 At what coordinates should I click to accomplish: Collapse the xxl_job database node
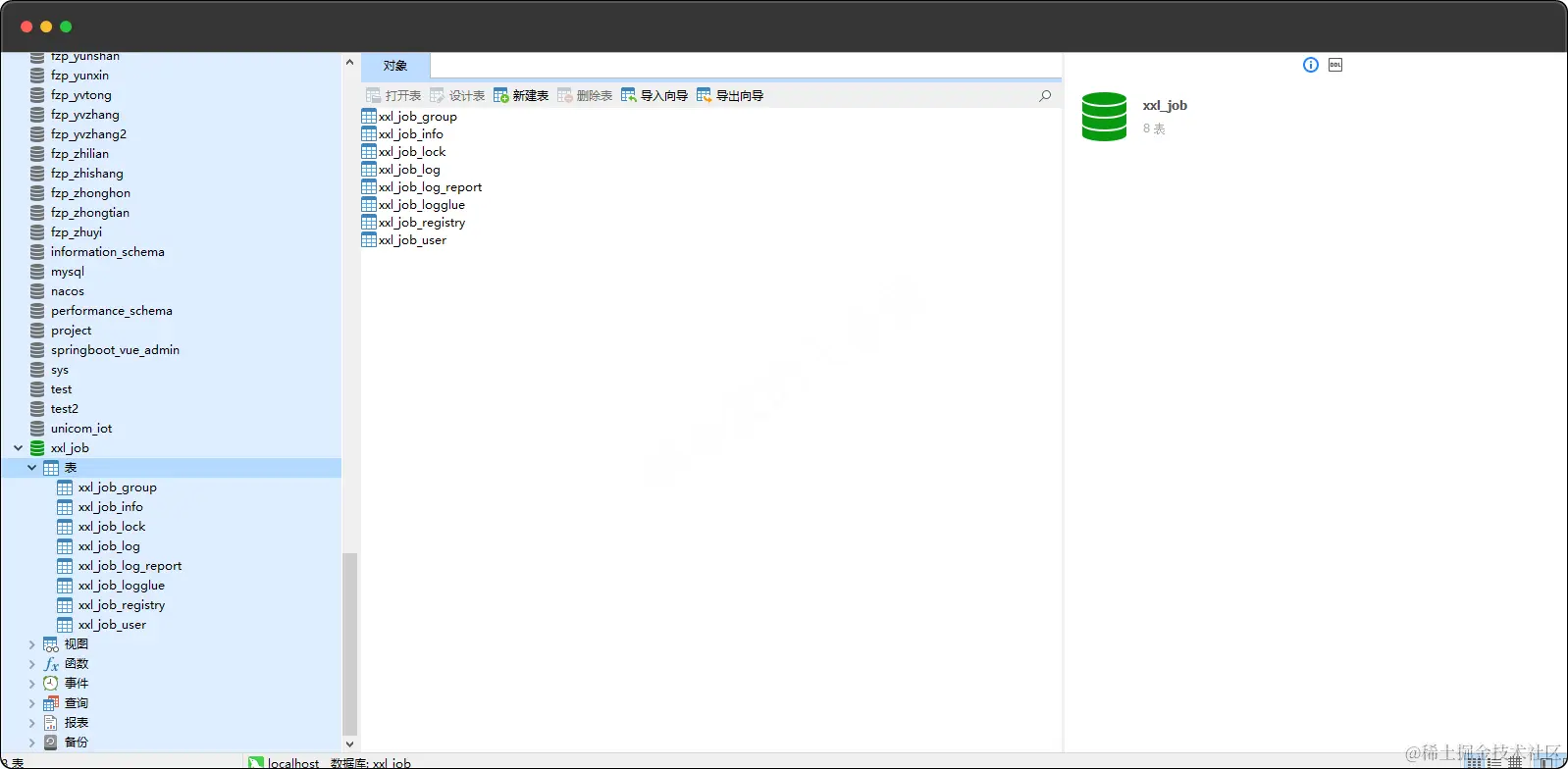pyautogui.click(x=18, y=448)
